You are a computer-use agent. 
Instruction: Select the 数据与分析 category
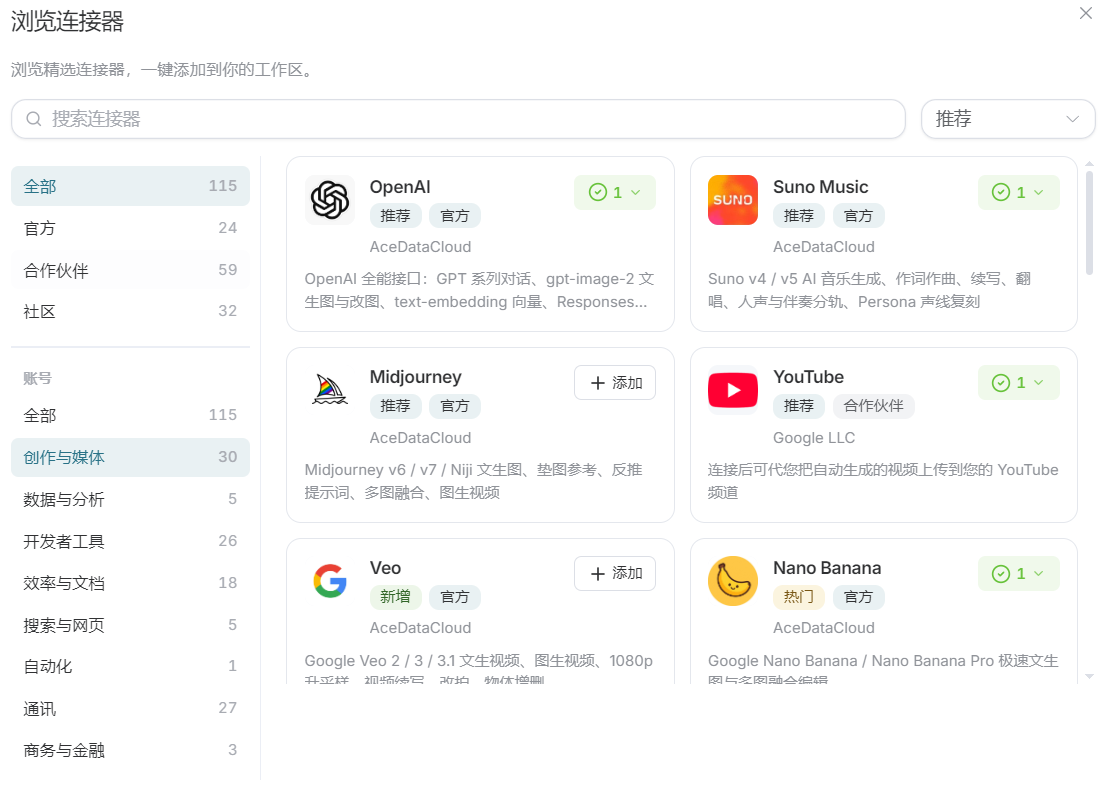pyautogui.click(x=130, y=499)
